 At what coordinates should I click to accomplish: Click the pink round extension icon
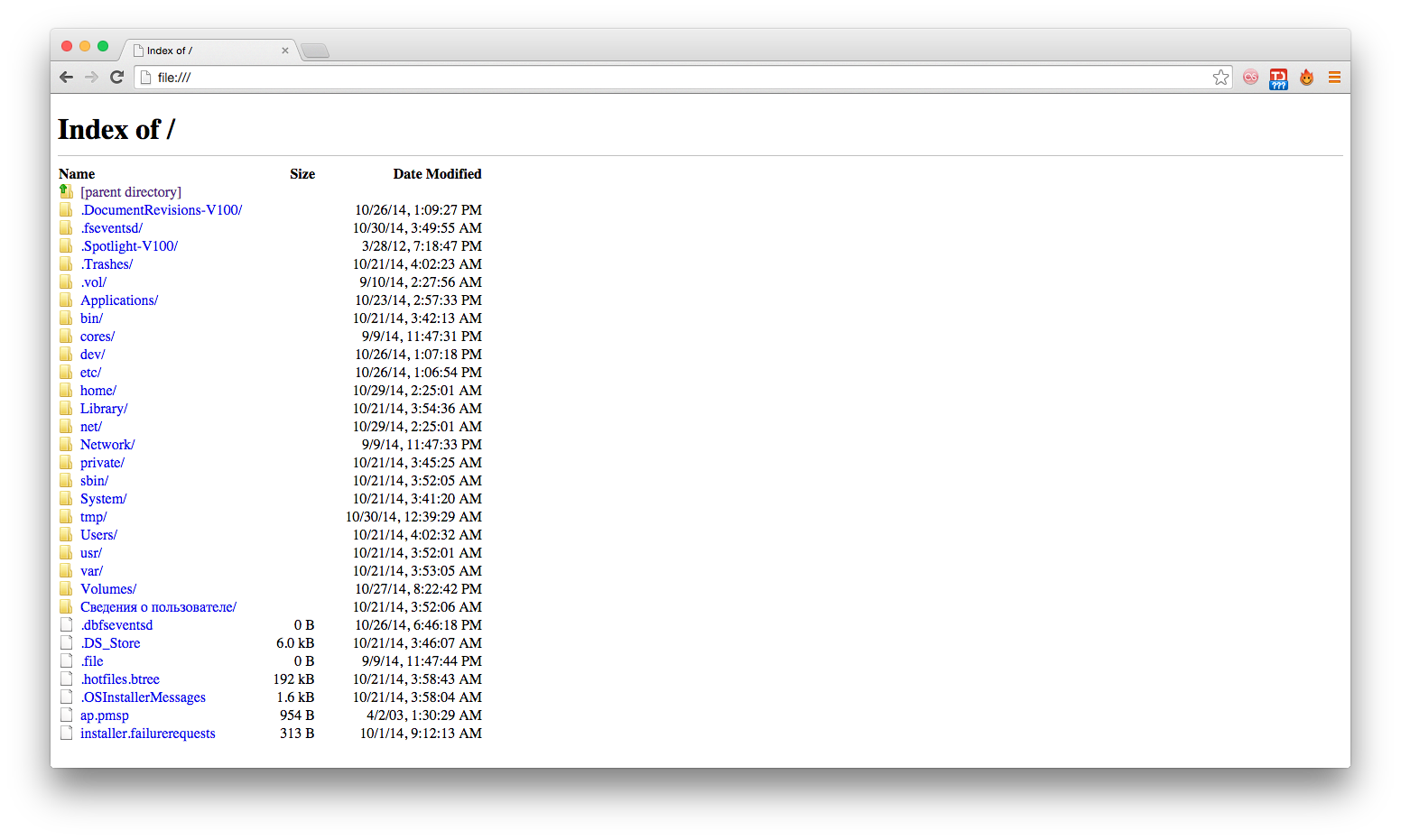pyautogui.click(x=1250, y=78)
